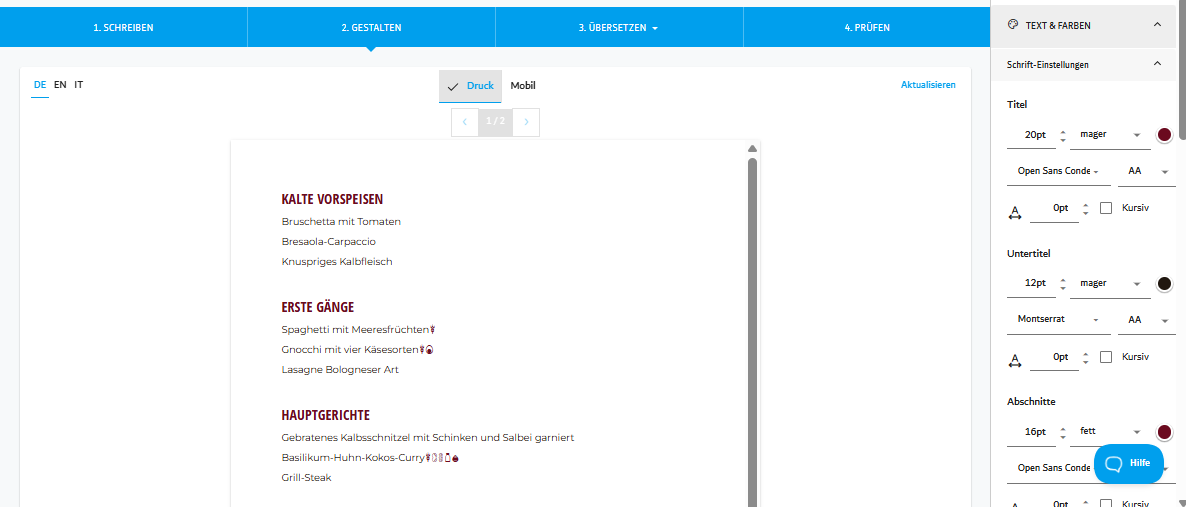Click the 1 / 2 page indicator

(495, 122)
